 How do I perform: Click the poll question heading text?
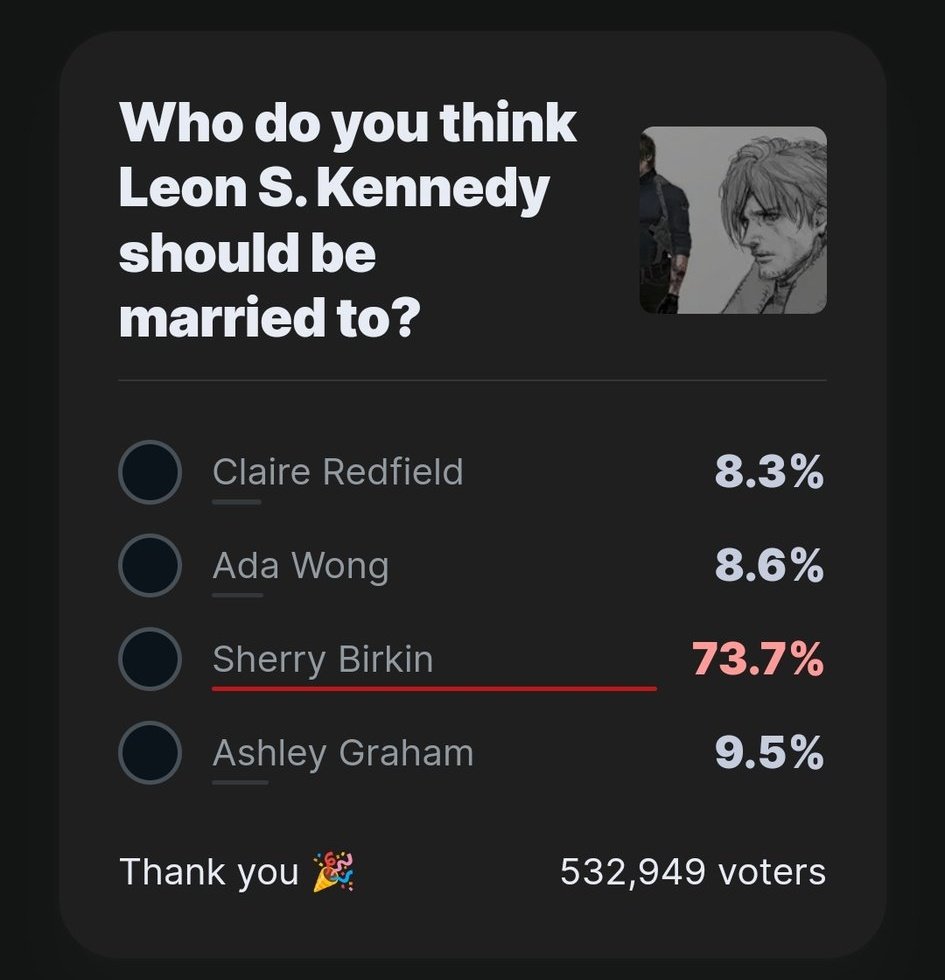[x=348, y=220]
